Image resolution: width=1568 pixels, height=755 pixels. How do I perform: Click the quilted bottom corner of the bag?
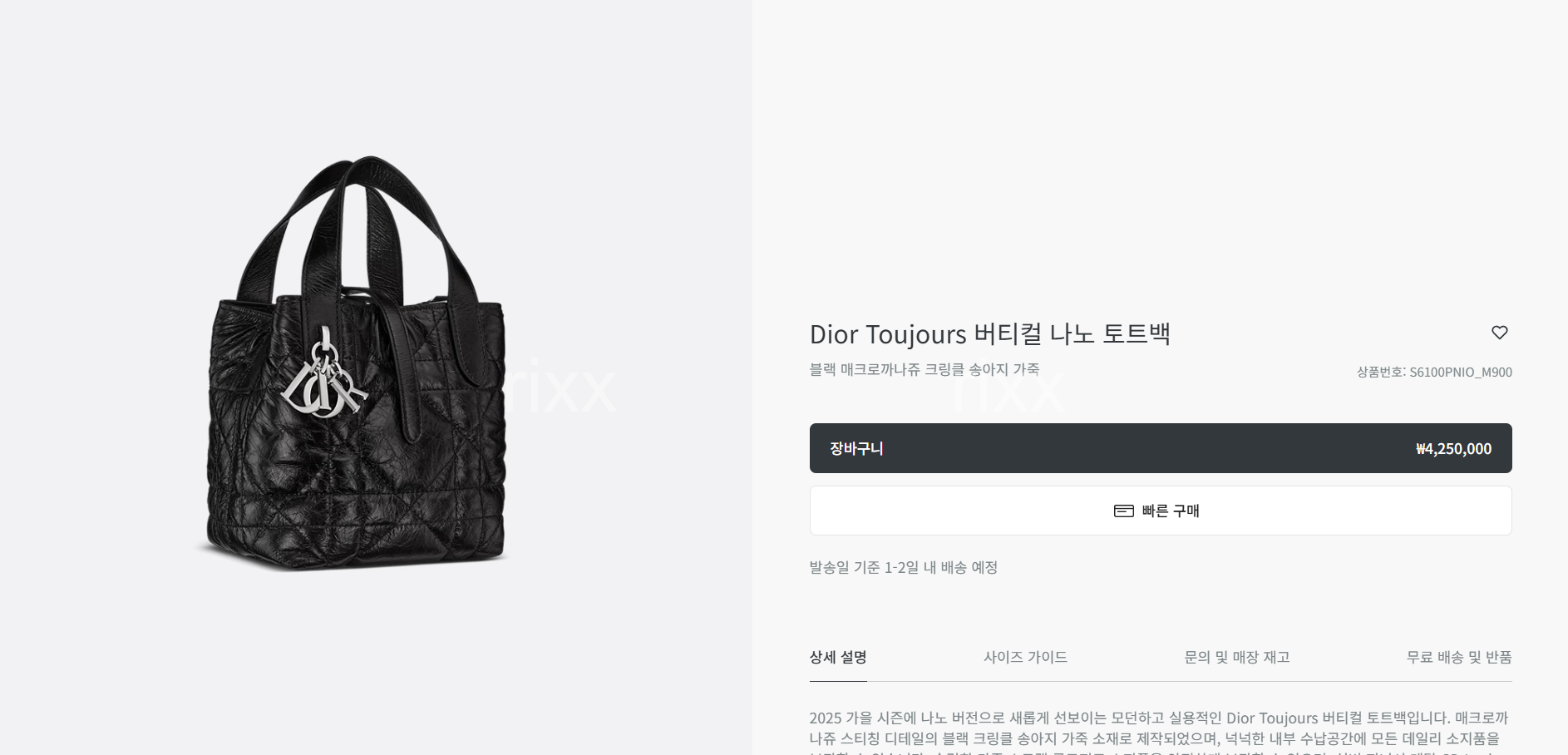[233, 532]
